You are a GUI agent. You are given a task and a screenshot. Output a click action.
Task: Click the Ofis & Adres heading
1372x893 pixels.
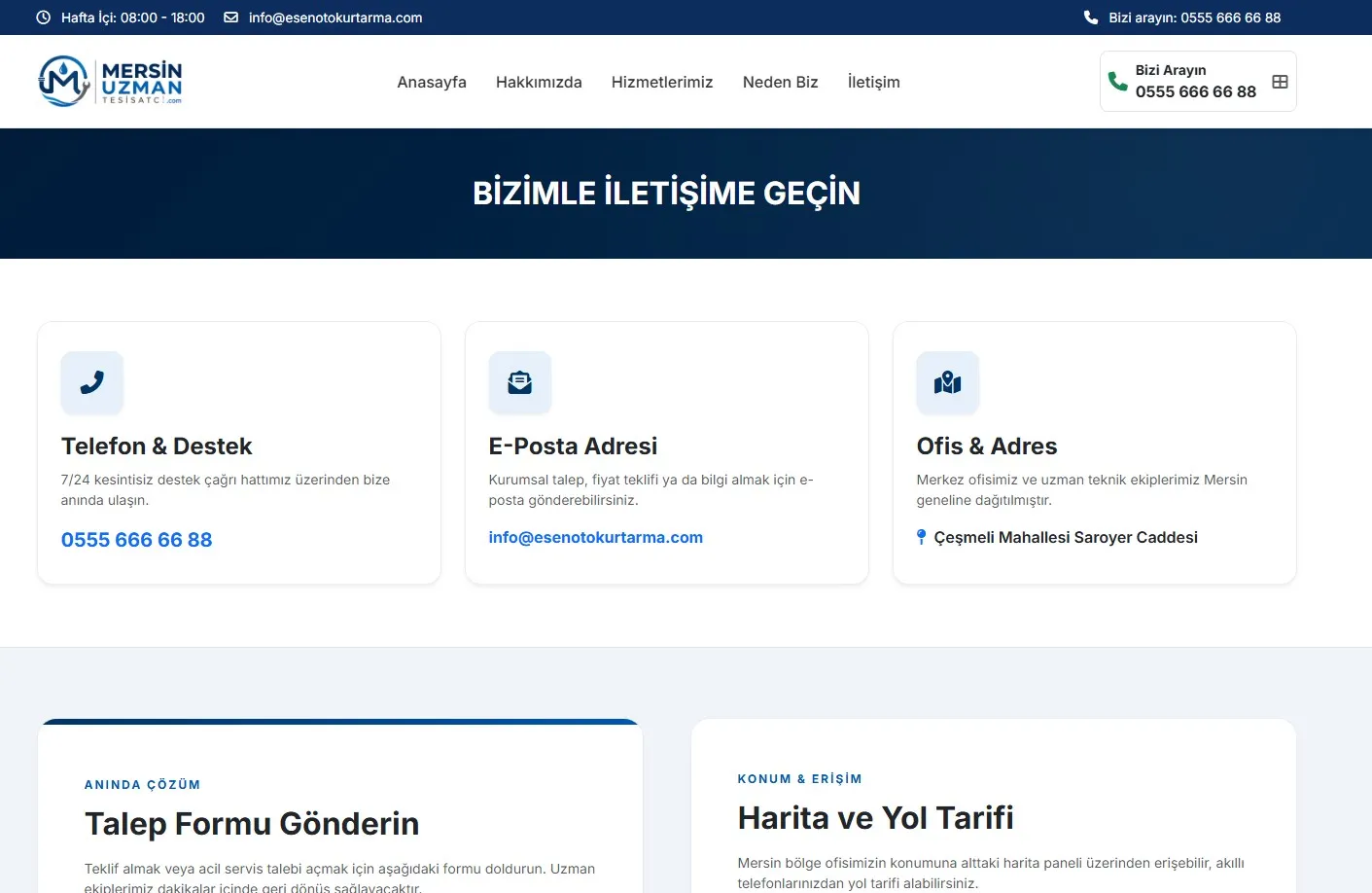987,446
